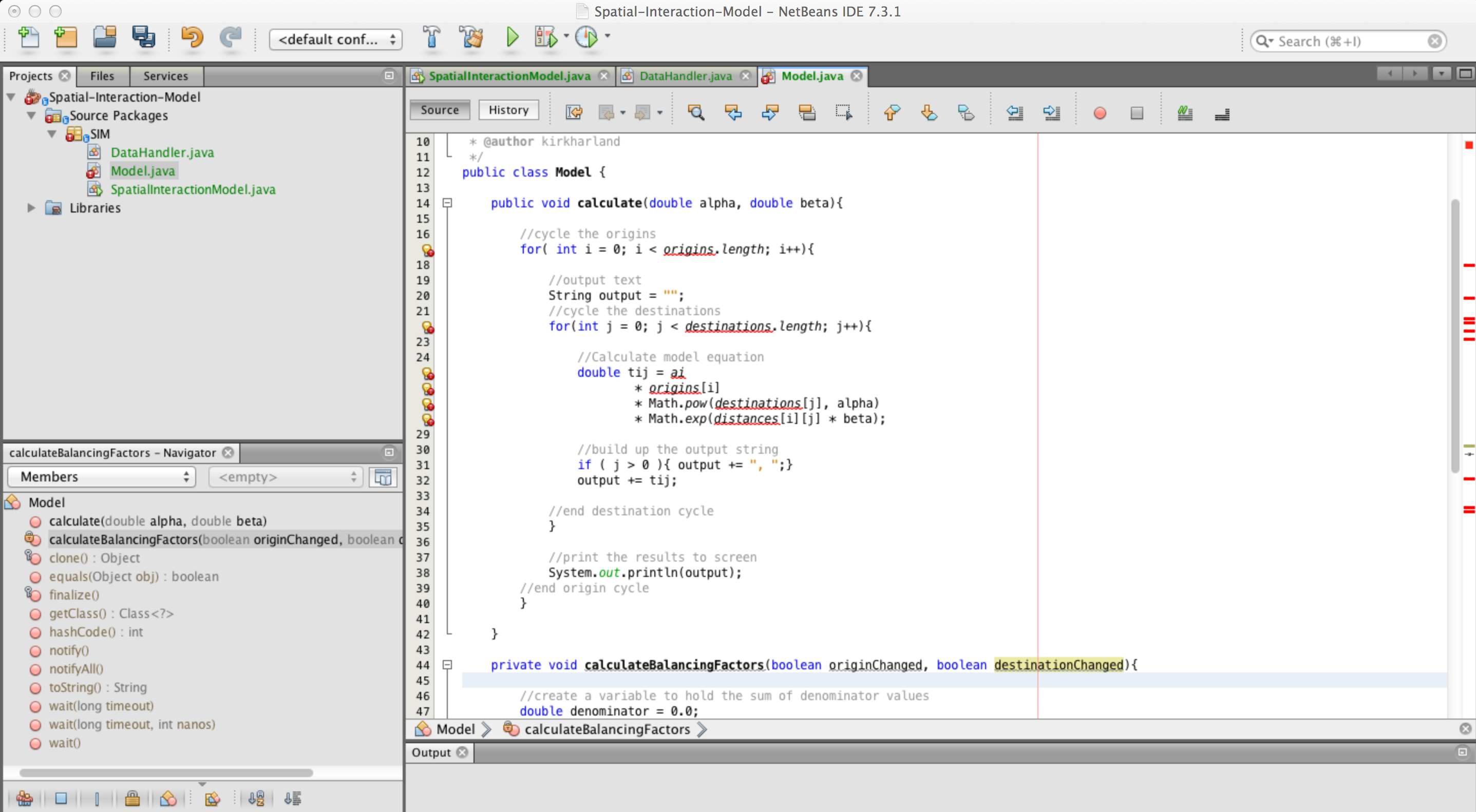Collapse the calculate method code fold

tap(447, 203)
